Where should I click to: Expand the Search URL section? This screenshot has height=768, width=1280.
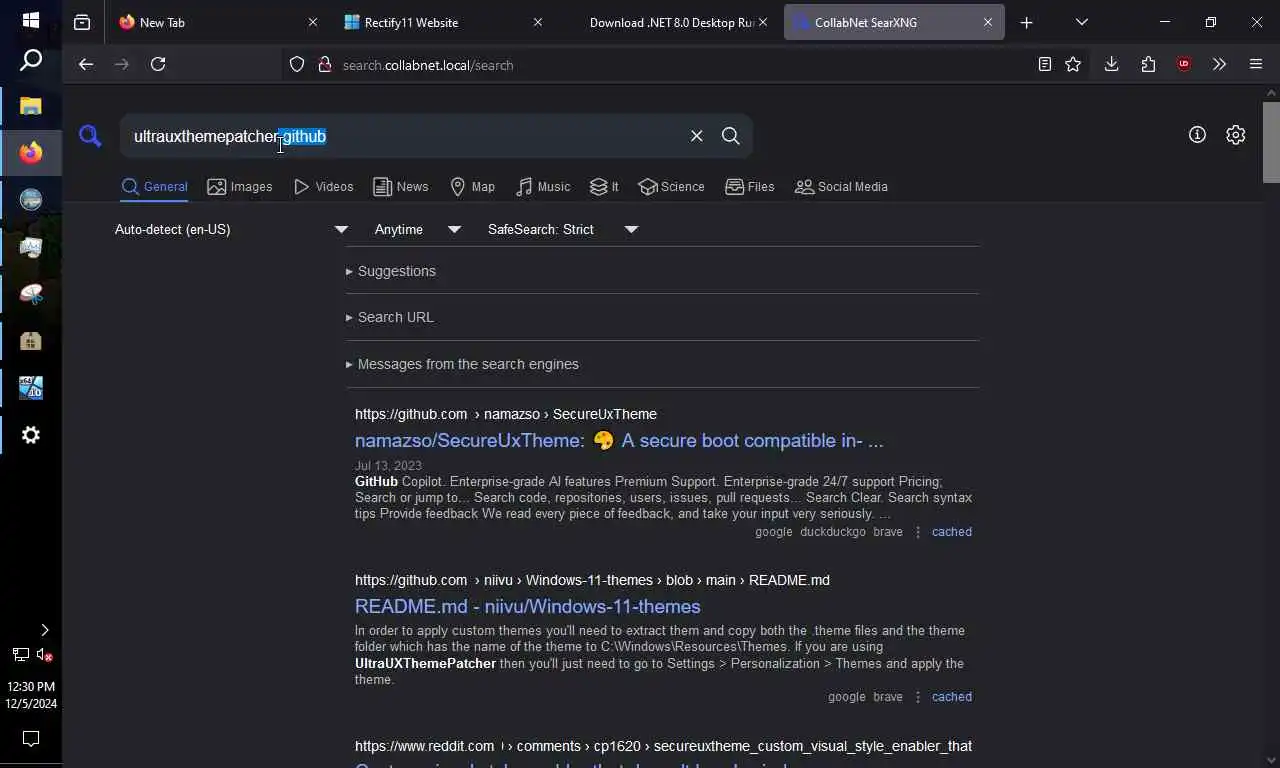(390, 317)
